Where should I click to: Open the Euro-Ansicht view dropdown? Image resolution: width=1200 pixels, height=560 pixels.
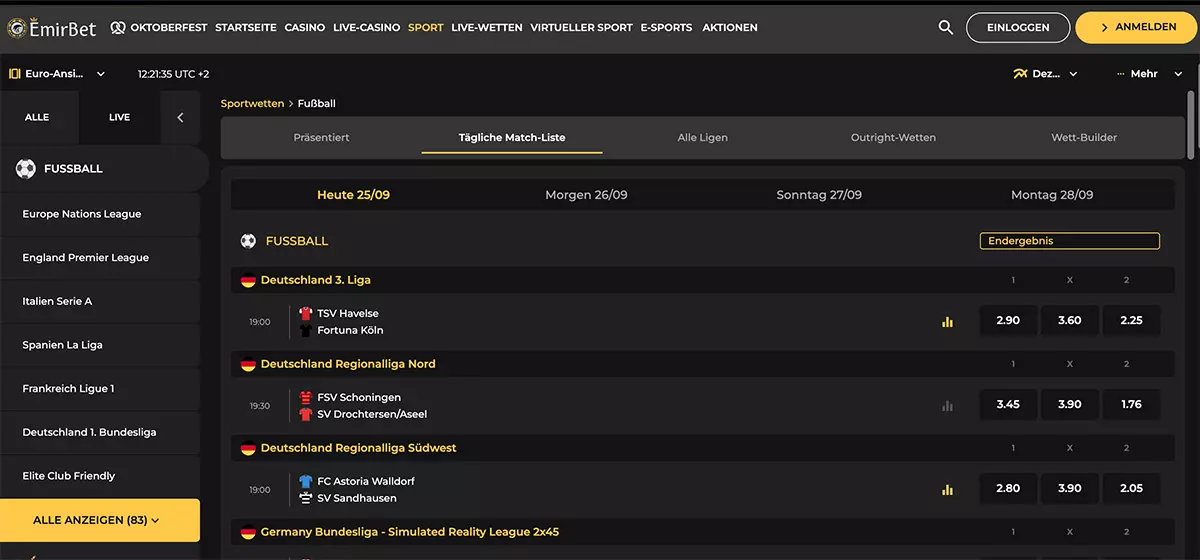(57, 74)
